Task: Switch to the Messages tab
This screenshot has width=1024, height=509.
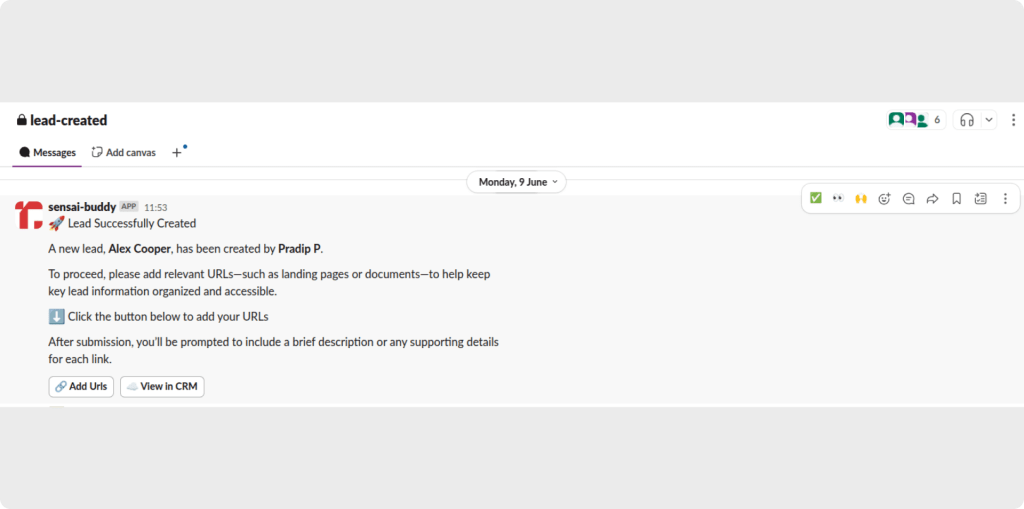Action: [x=47, y=152]
